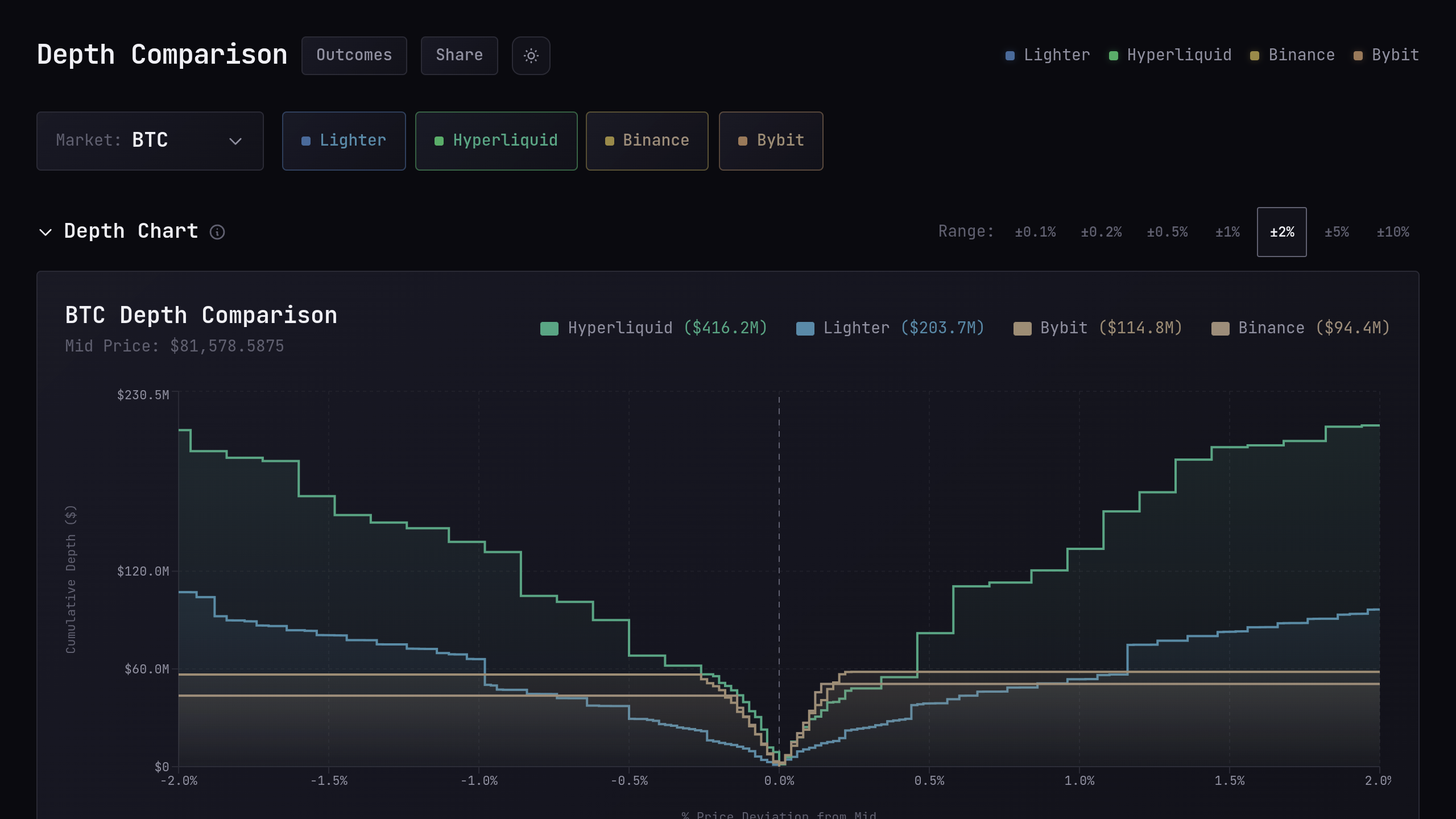This screenshot has height=819, width=1456.
Task: Click the $60.0M y-axis label
Action: point(147,669)
